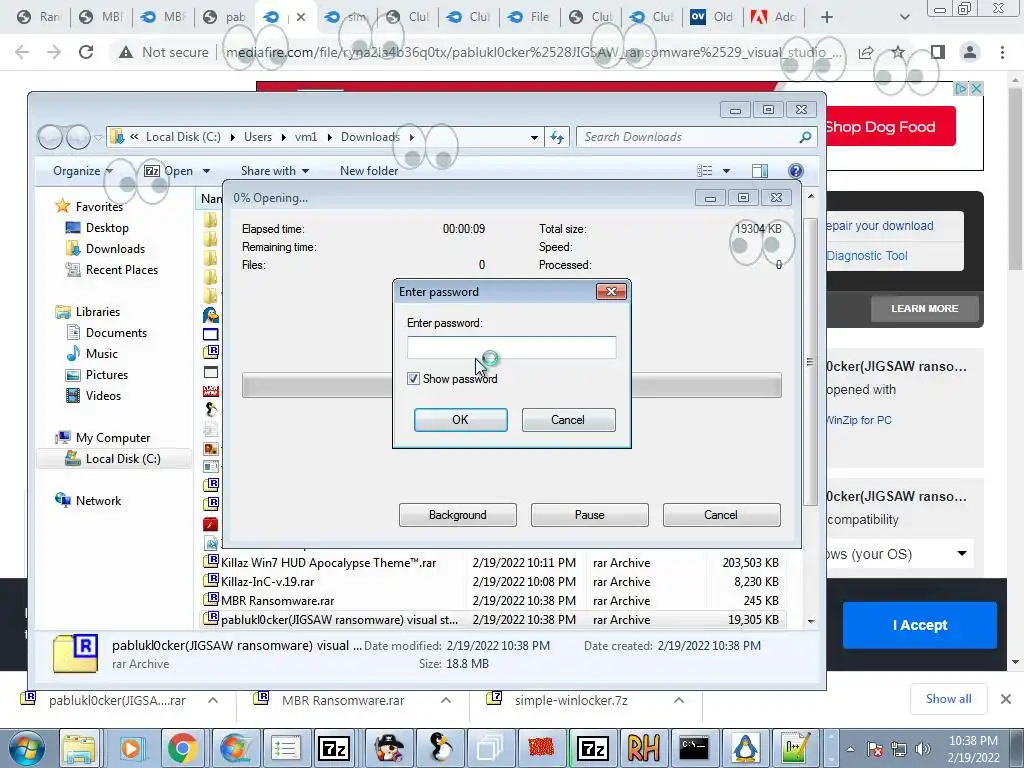The image size is (1024, 768).
Task: Click the Name column header
Action: click(x=210, y=199)
